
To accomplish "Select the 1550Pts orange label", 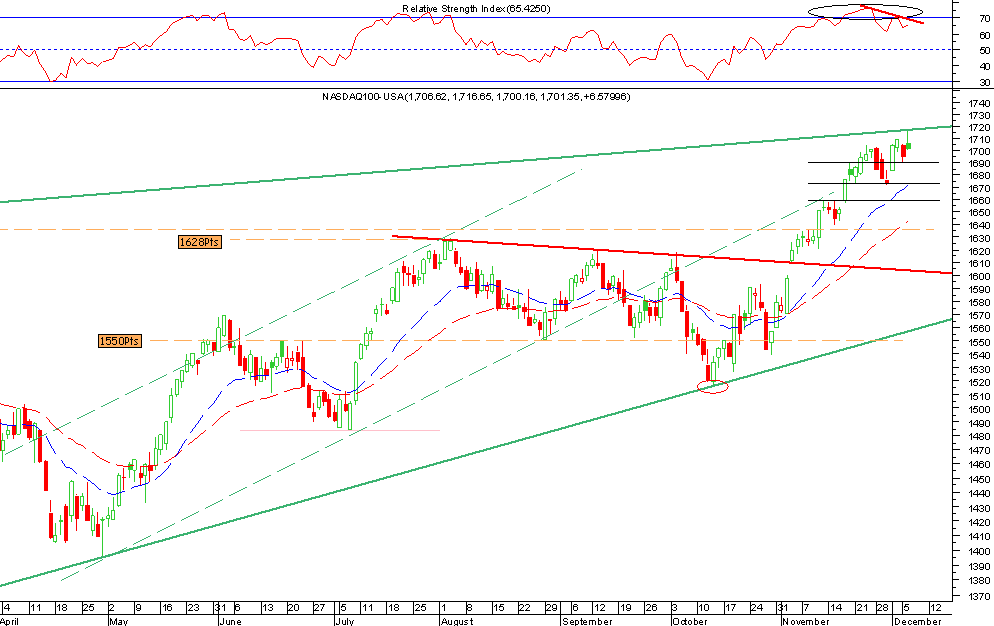I will 119,341.
